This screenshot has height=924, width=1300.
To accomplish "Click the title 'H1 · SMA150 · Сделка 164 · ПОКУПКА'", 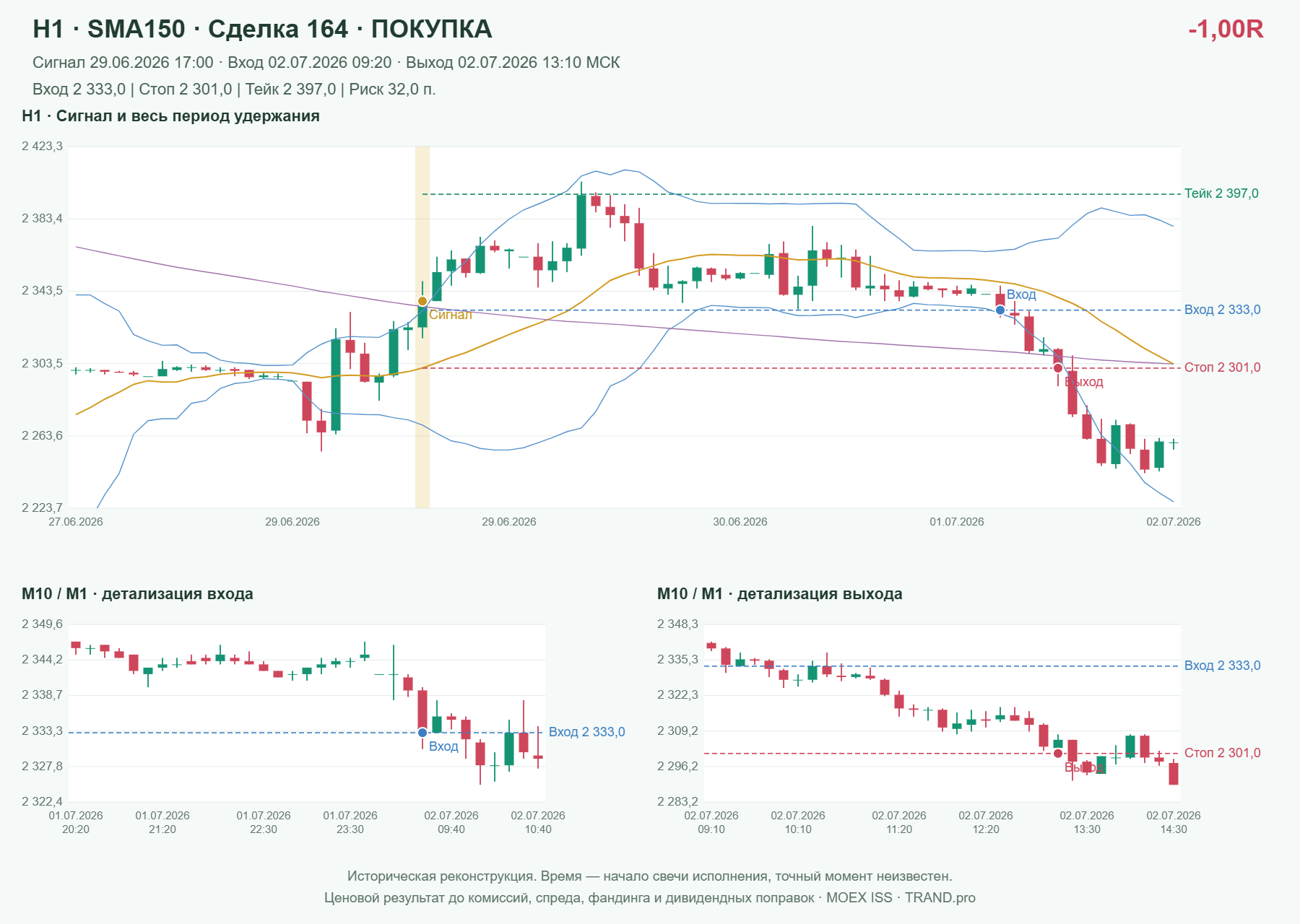I will click(262, 29).
